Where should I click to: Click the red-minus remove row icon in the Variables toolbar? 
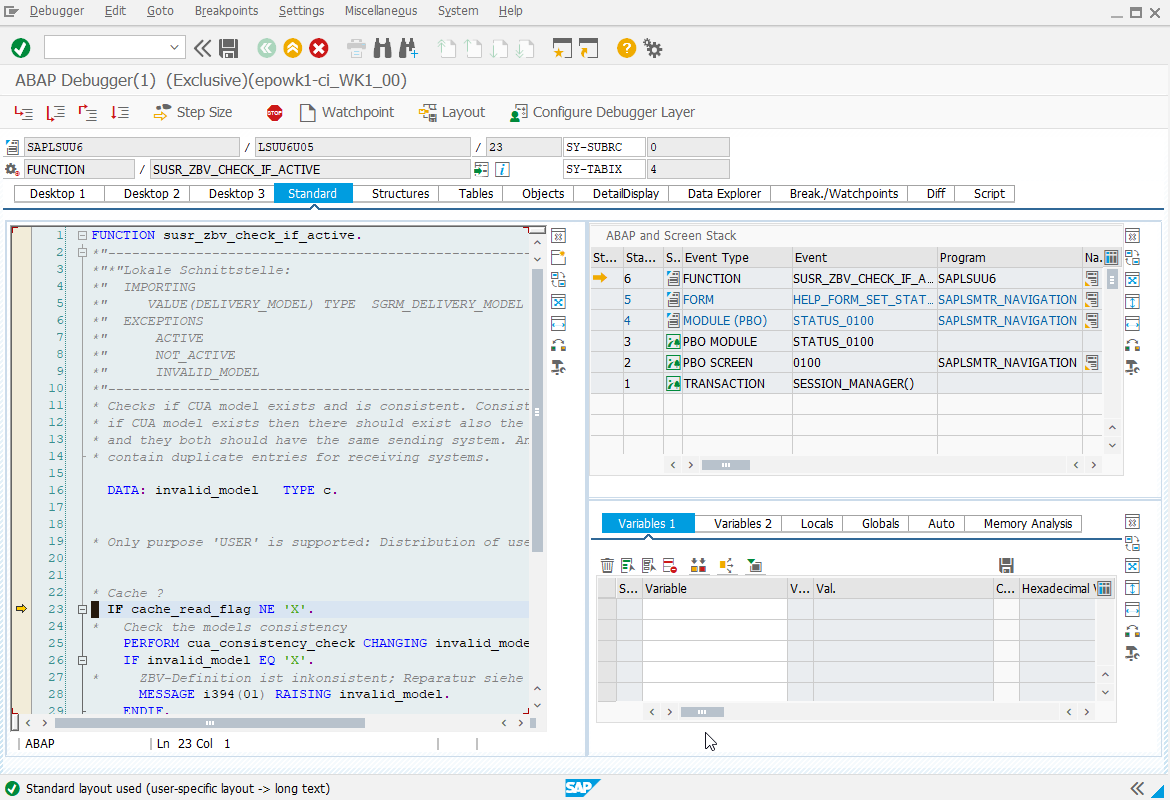pos(670,566)
